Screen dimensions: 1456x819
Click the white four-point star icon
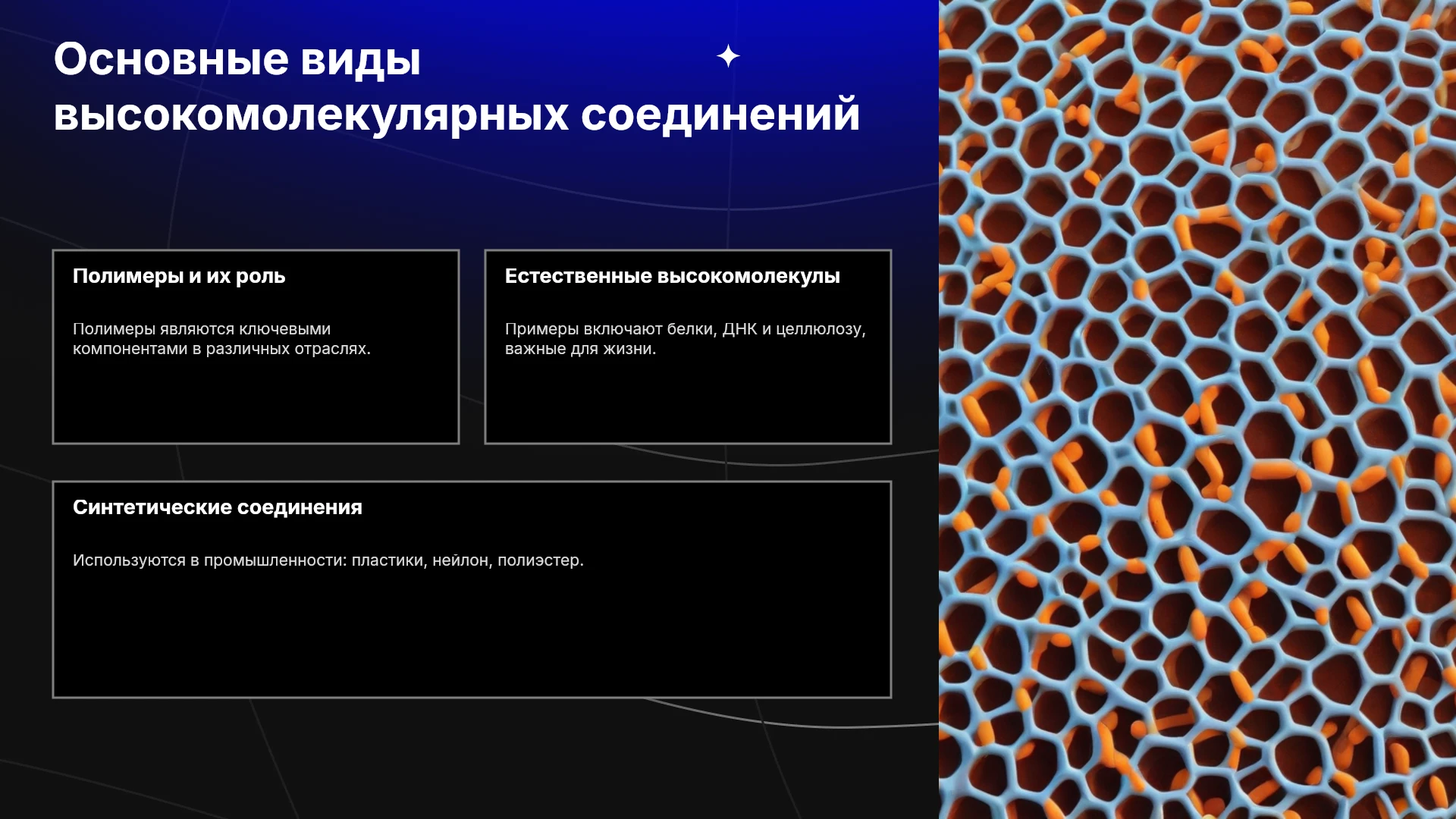(x=728, y=56)
